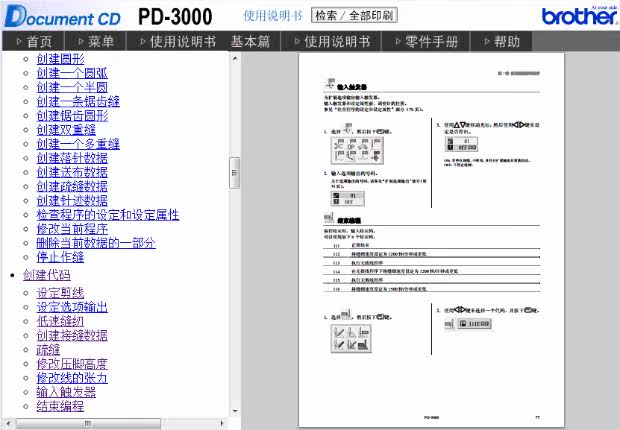Image resolution: width=620 pixels, height=430 pixels.
Task: Open the 设定剪线 link
Action: [60, 293]
